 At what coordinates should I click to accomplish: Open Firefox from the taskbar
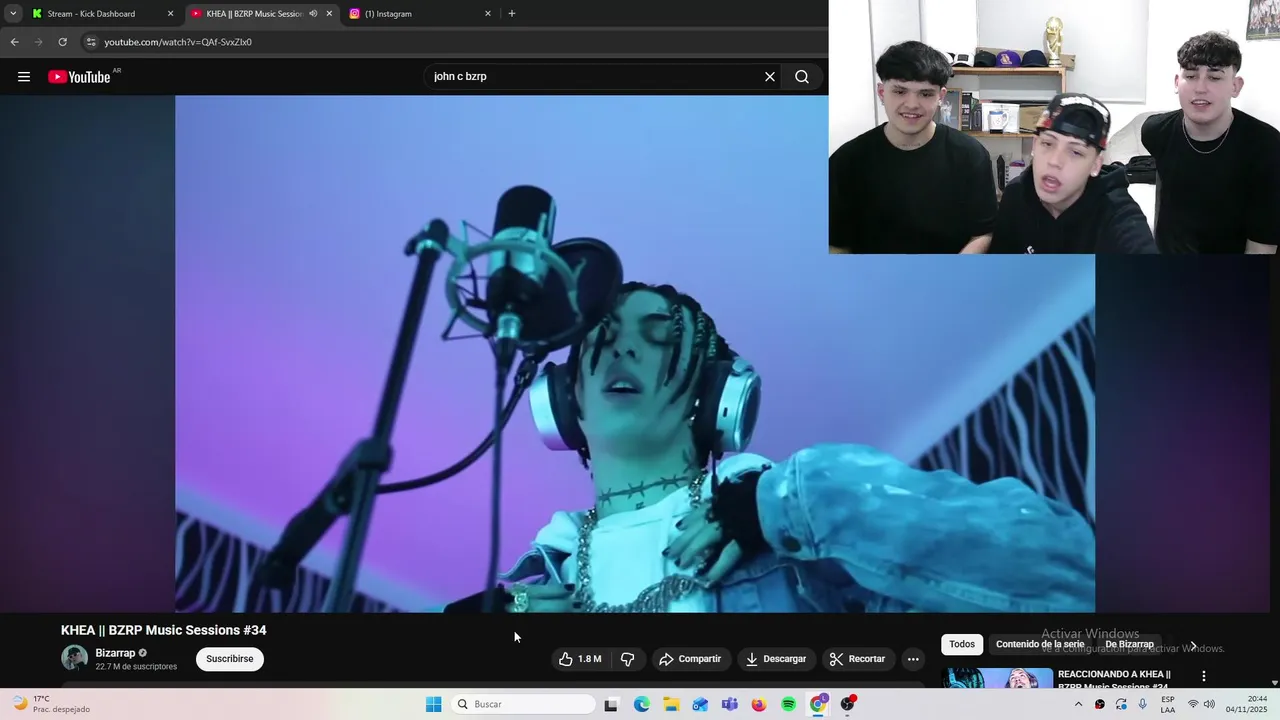[x=759, y=704]
